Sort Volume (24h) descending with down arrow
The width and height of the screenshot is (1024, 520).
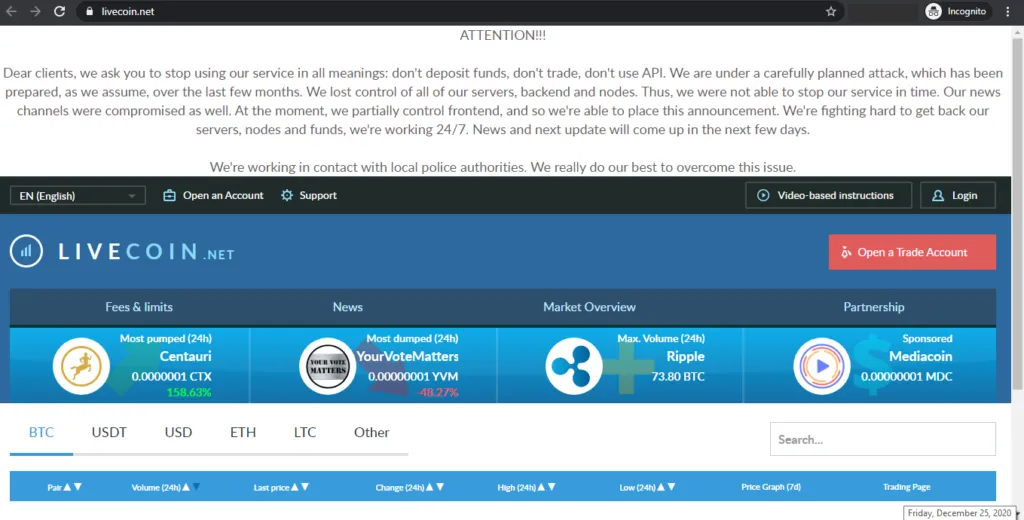point(197,487)
